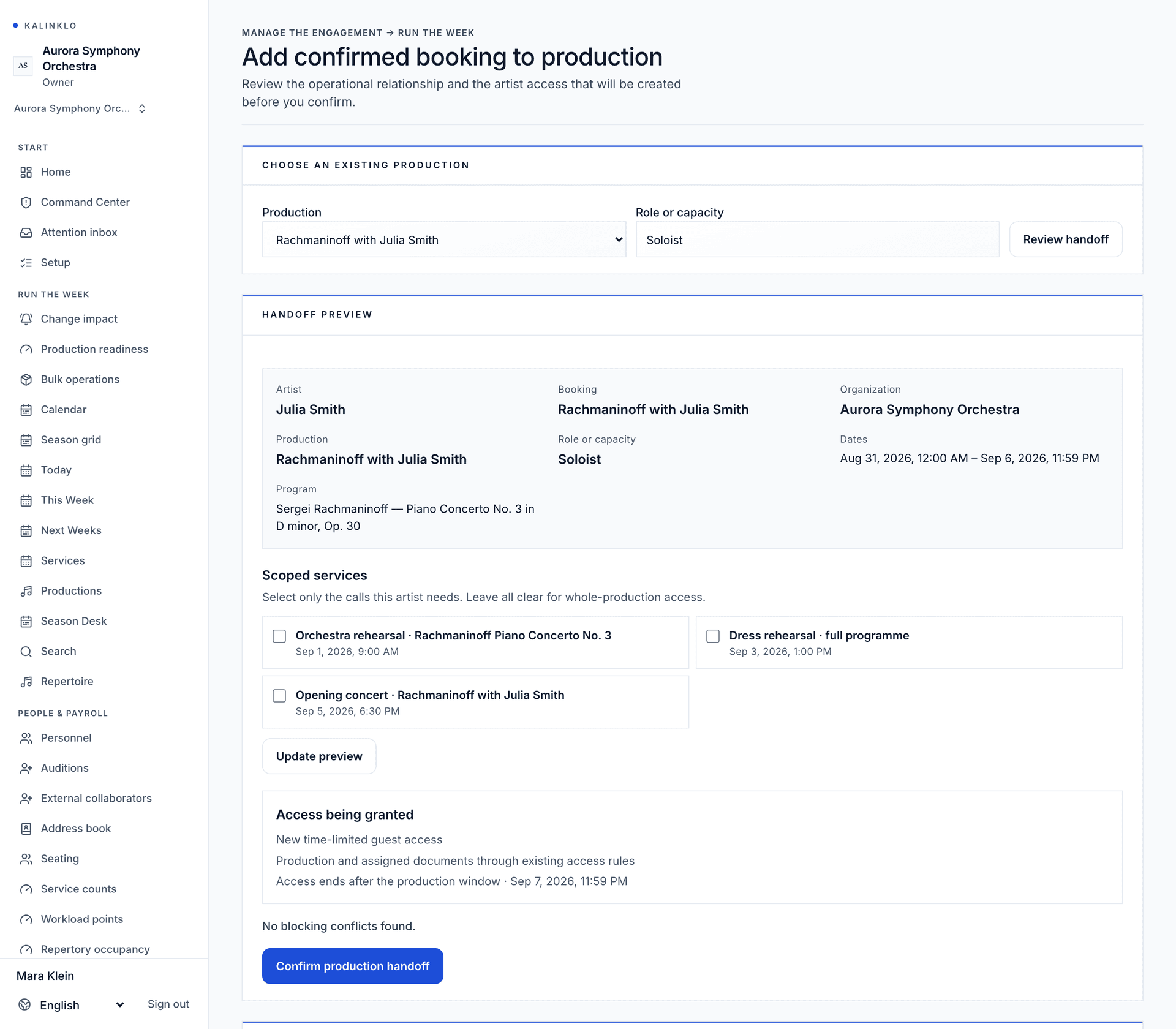This screenshot has width=1176, height=1029.
Task: Click the Repertoire music icon
Action: coord(26,682)
